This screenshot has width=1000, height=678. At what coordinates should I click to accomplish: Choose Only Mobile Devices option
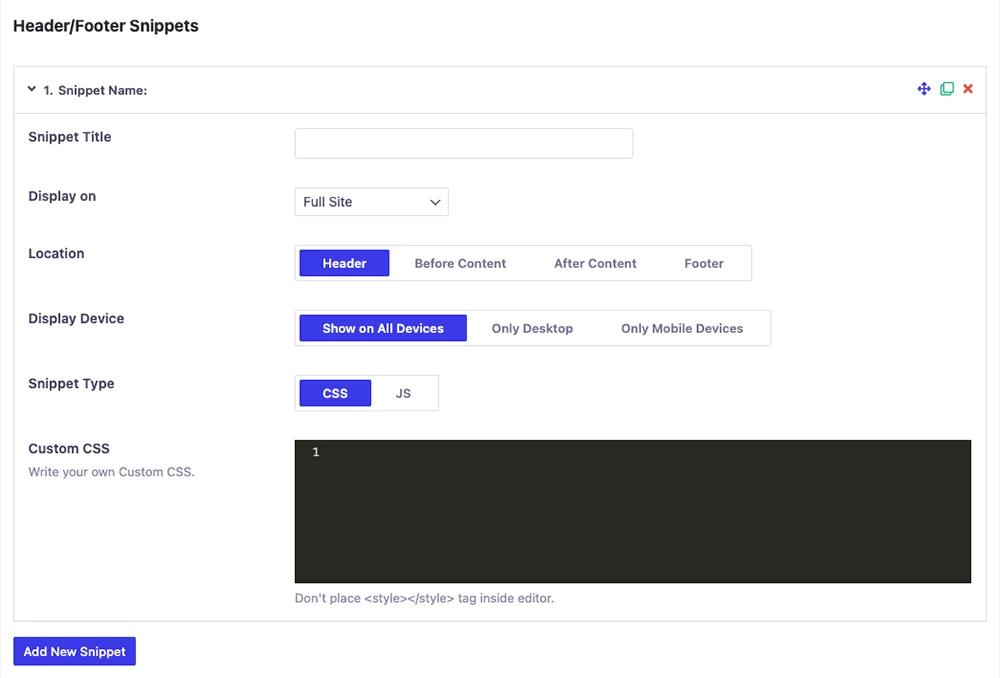(x=682, y=328)
